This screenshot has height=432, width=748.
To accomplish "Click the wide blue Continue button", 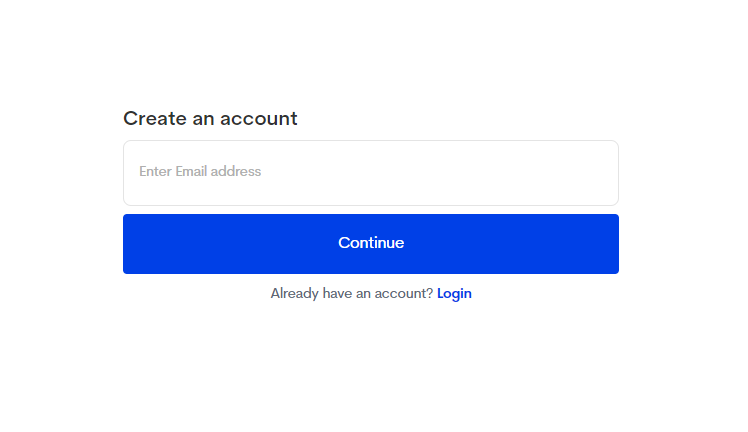I will [x=371, y=244].
